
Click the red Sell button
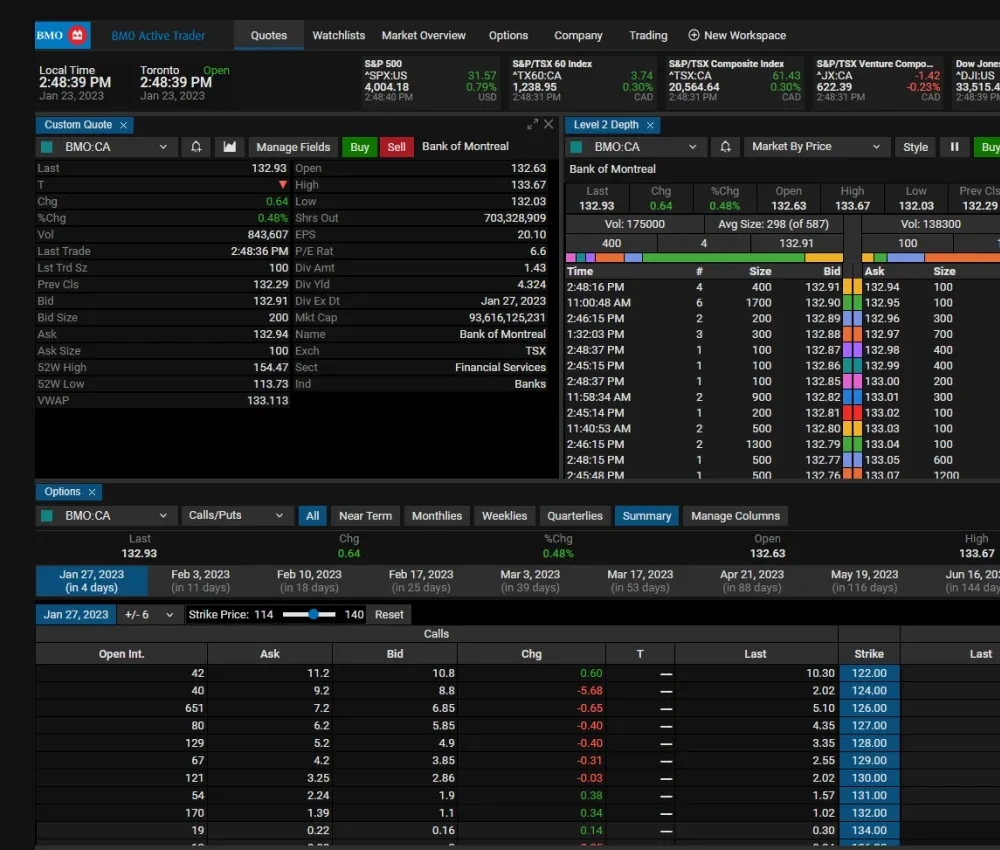click(x=396, y=147)
